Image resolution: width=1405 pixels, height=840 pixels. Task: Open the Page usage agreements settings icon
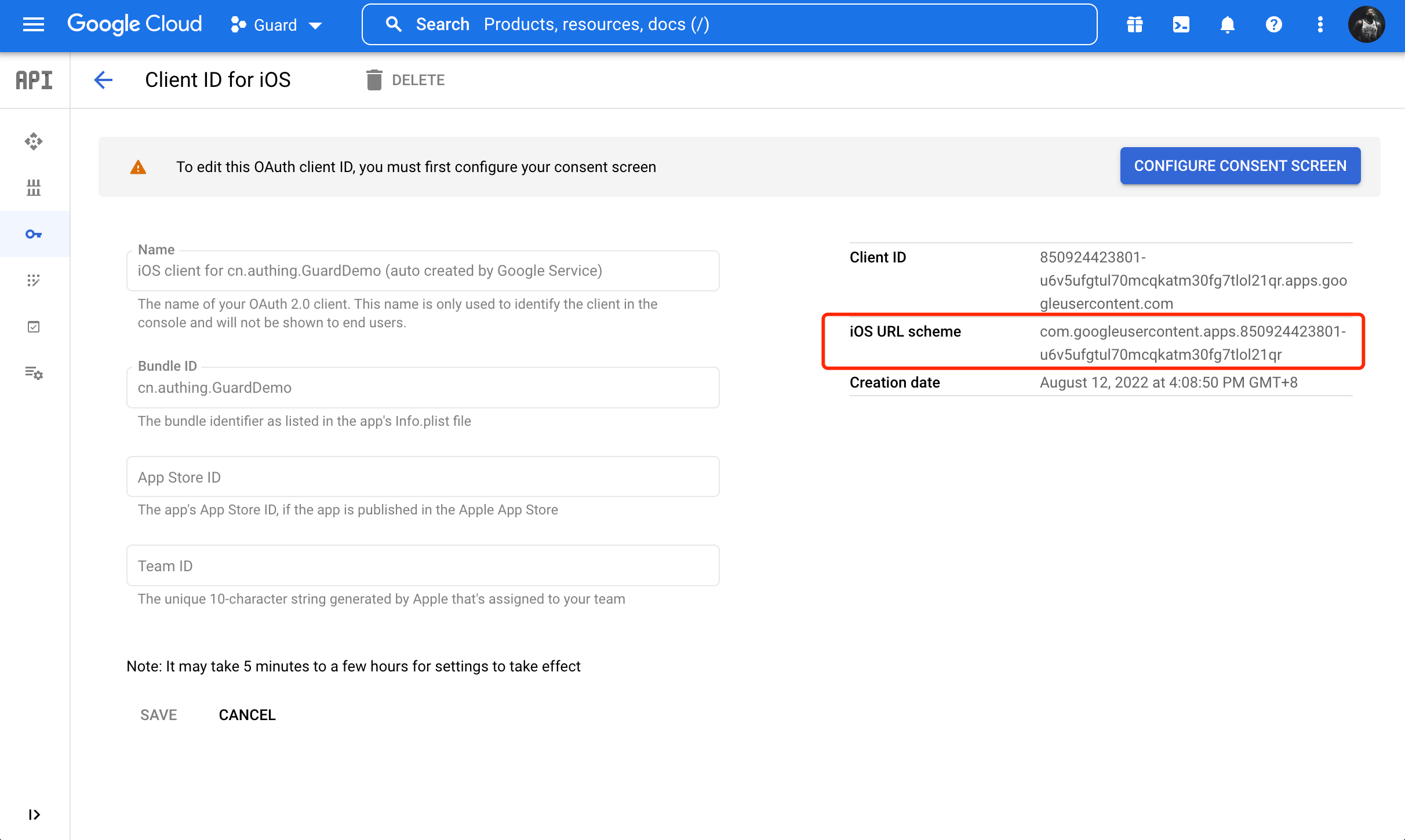pyautogui.click(x=34, y=373)
